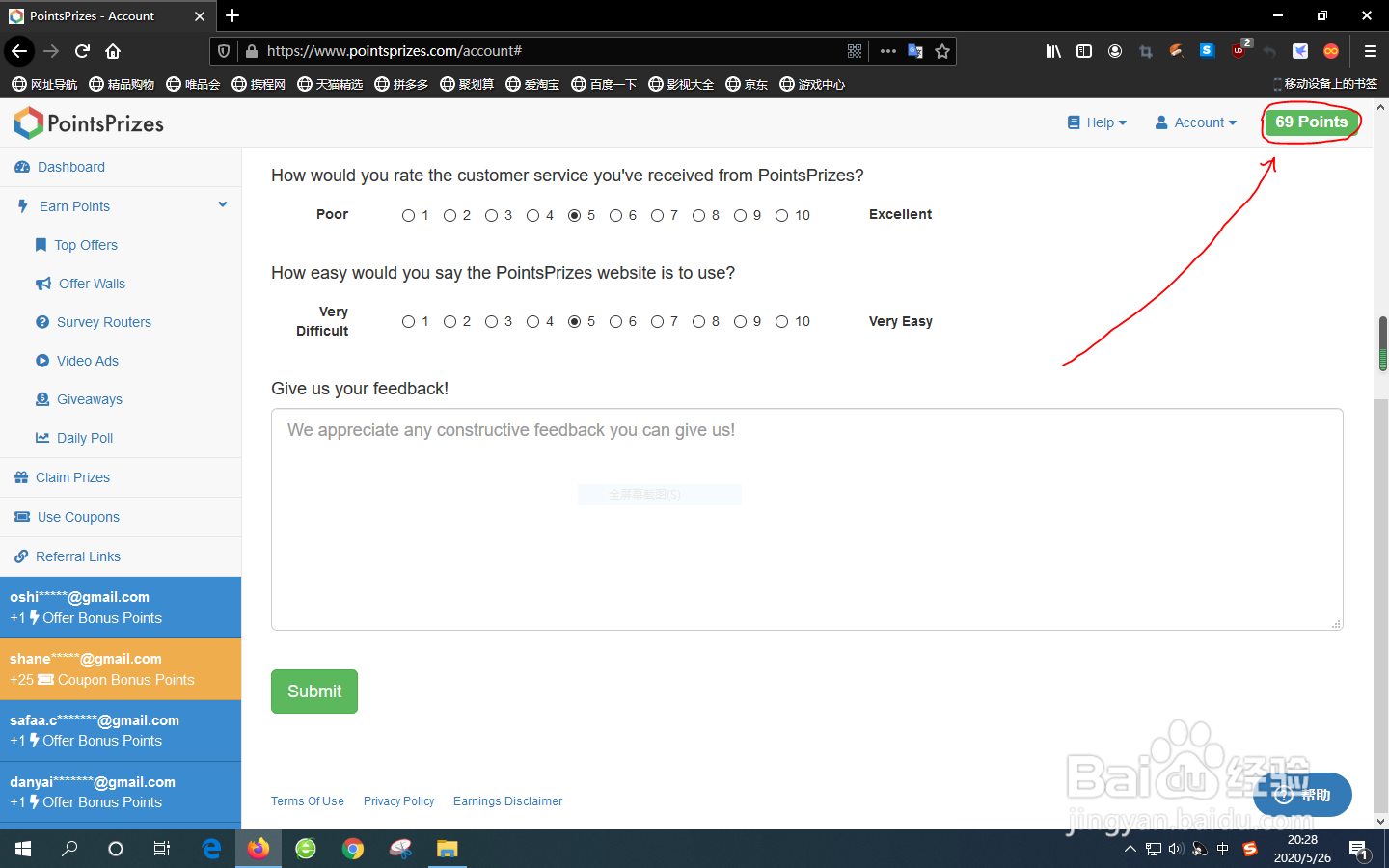This screenshot has width=1389, height=868.
Task: Rate customer service as 7
Action: [657, 215]
